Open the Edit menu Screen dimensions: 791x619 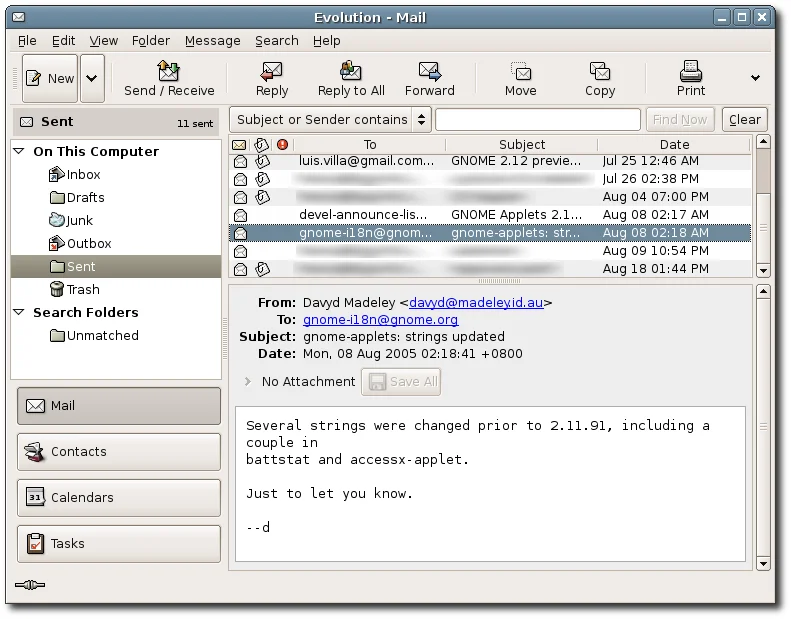(x=64, y=40)
